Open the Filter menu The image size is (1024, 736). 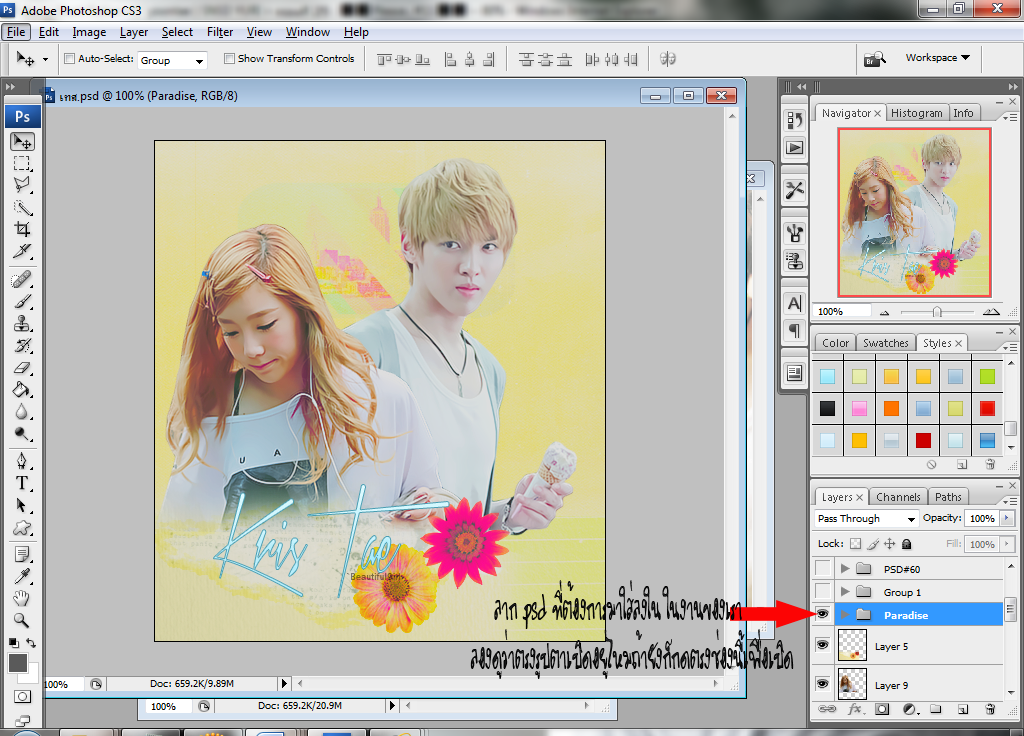pyautogui.click(x=220, y=32)
